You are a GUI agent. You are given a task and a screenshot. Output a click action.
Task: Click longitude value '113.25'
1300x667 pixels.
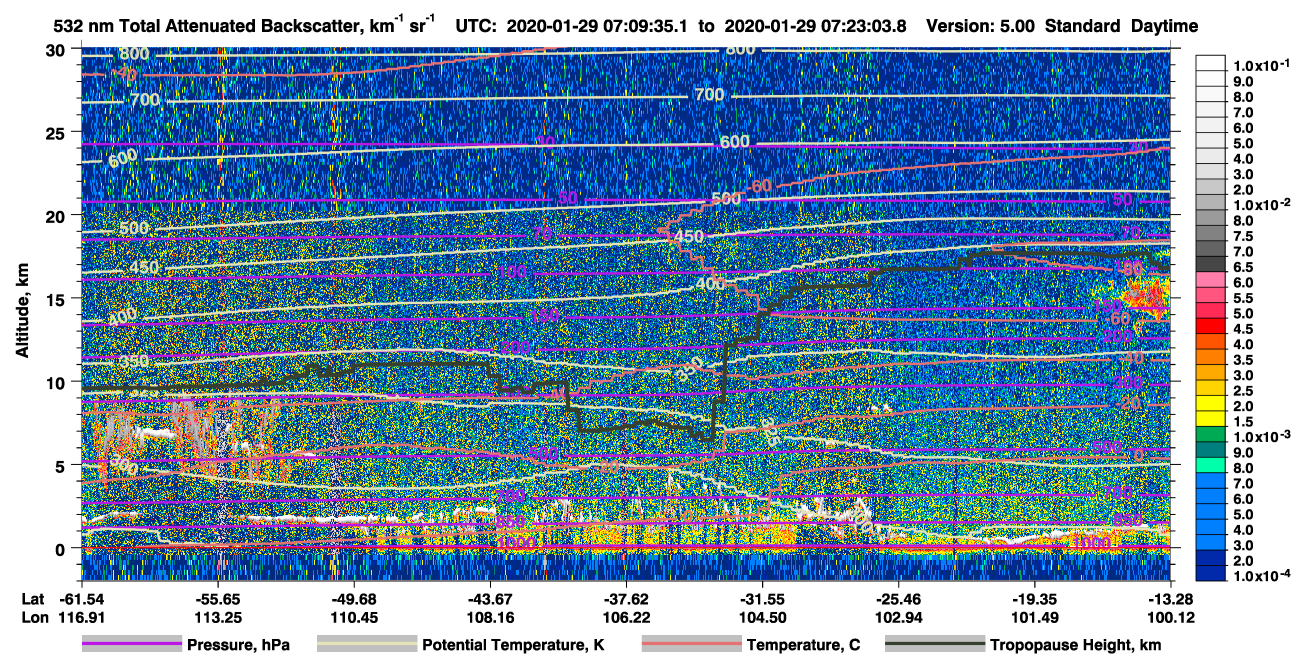tap(217, 618)
